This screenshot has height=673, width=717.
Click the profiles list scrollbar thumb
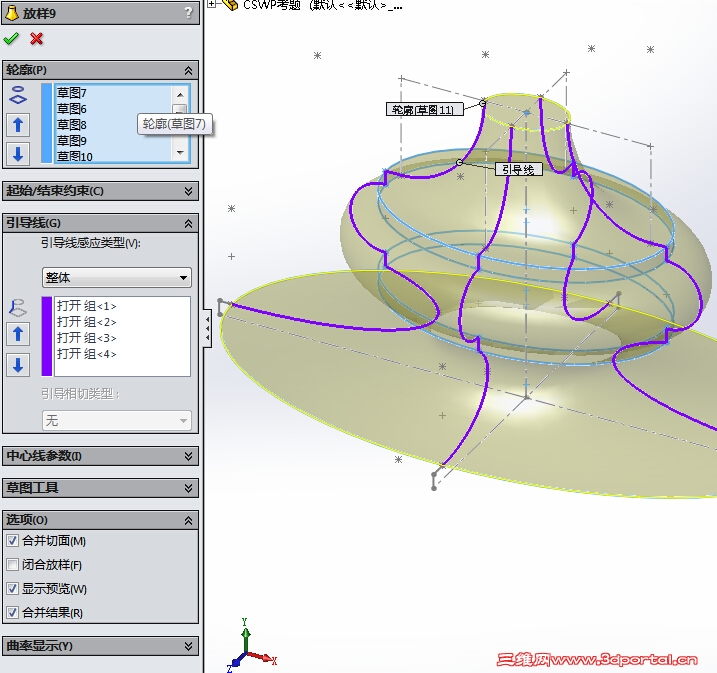[x=180, y=108]
